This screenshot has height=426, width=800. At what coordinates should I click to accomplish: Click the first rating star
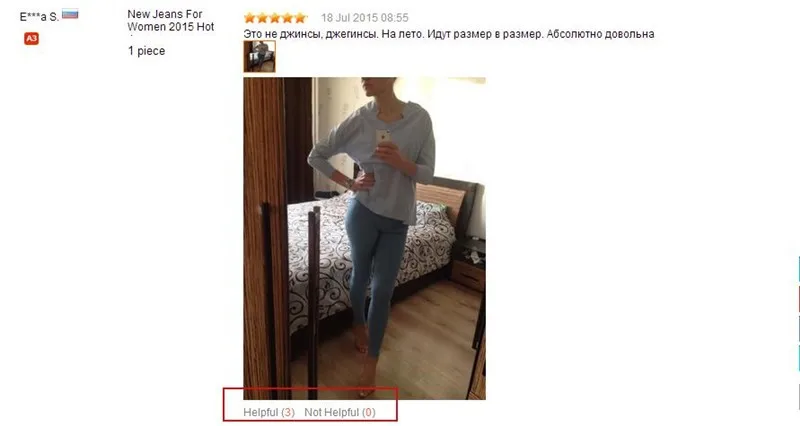(249, 18)
